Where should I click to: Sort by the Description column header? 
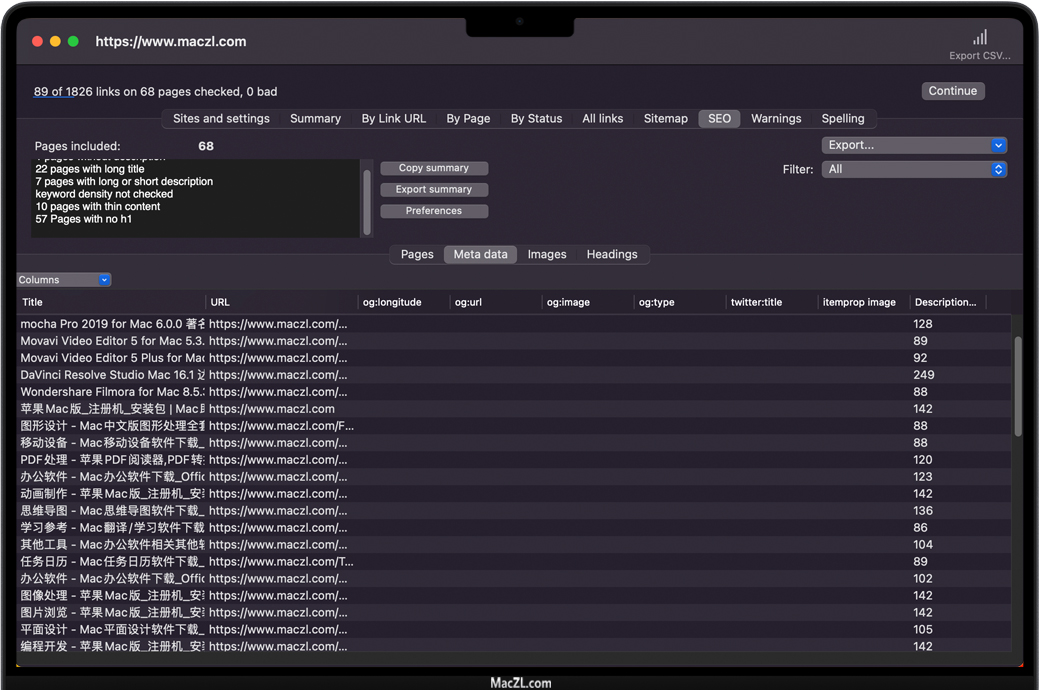click(x=946, y=302)
